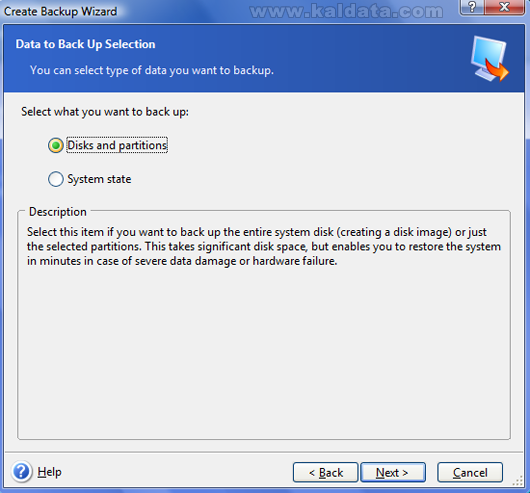Click the System state text label
This screenshot has width=530, height=493.
(99, 179)
